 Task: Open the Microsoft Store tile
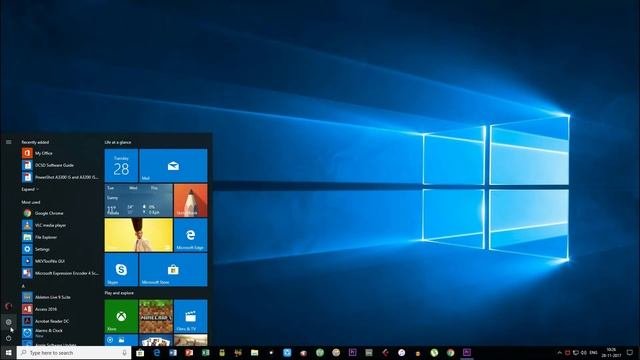(173, 269)
